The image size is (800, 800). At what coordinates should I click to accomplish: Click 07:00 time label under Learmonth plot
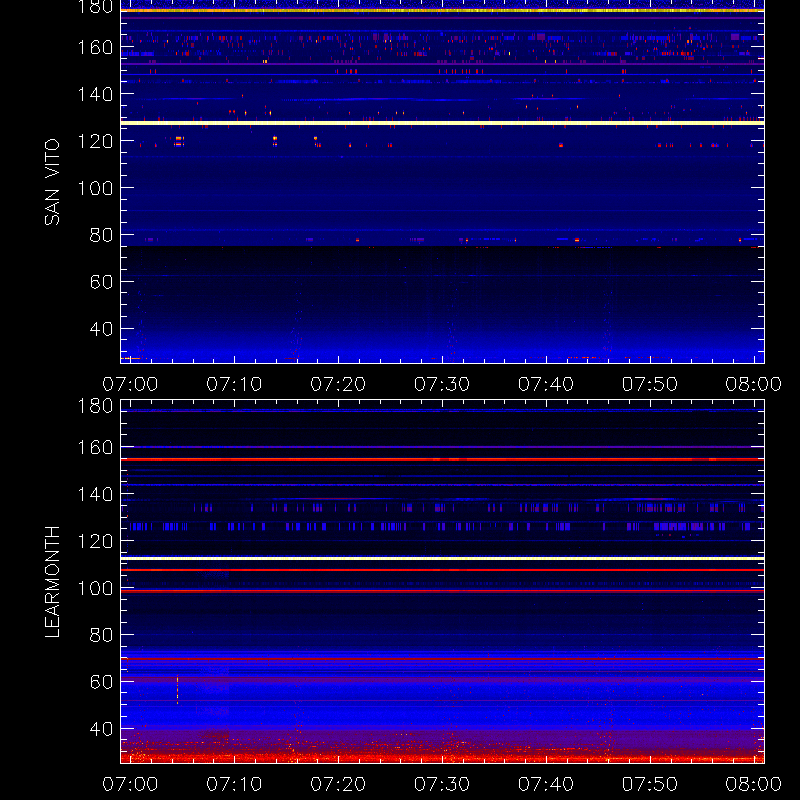[x=130, y=784]
